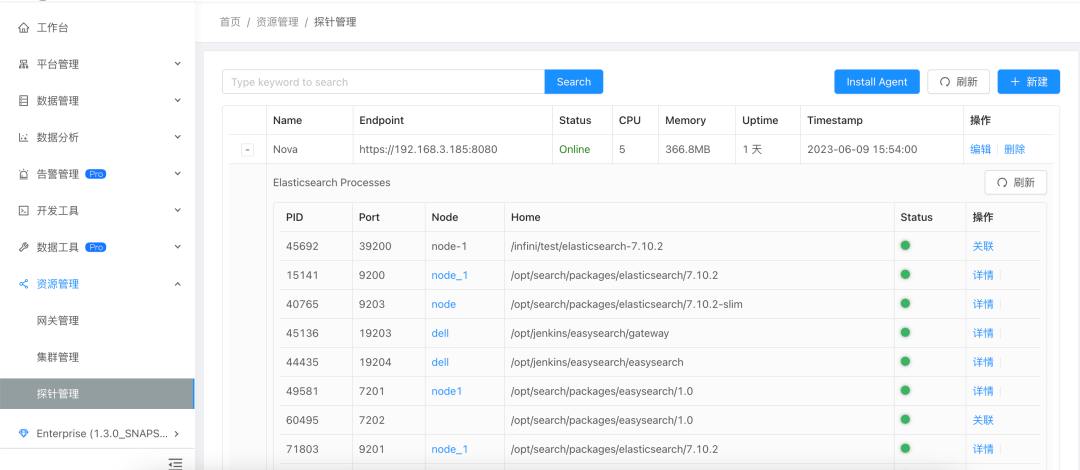Click the 开发工具 console icon
The image size is (1080, 470).
click(x=23, y=211)
